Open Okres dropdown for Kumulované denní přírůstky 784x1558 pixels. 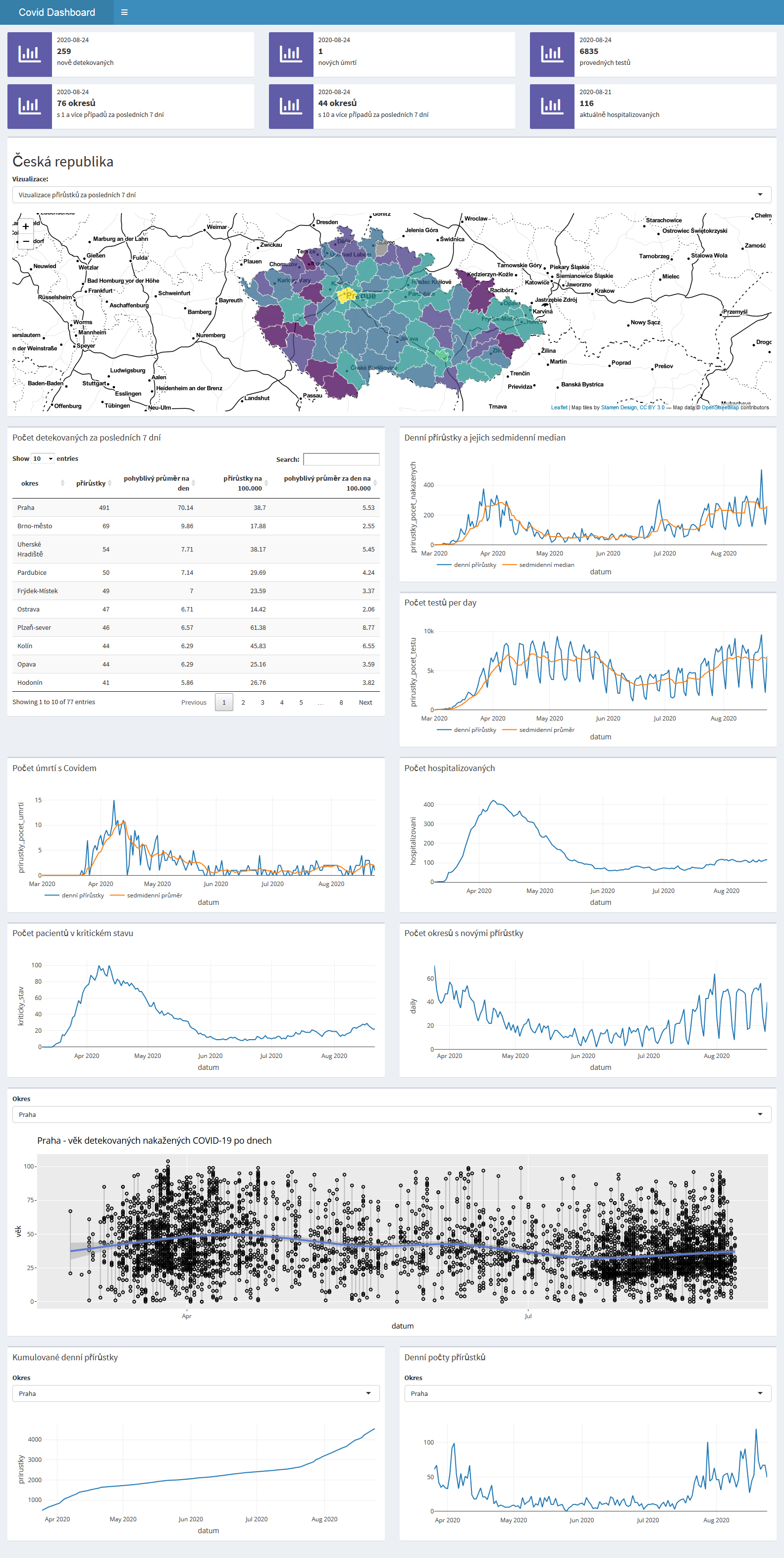click(x=196, y=1393)
